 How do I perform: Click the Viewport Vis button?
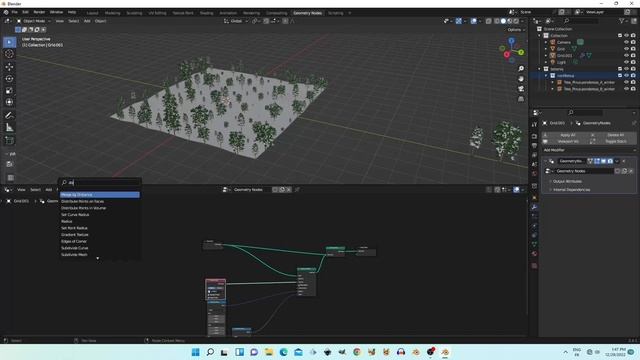tap(565, 141)
